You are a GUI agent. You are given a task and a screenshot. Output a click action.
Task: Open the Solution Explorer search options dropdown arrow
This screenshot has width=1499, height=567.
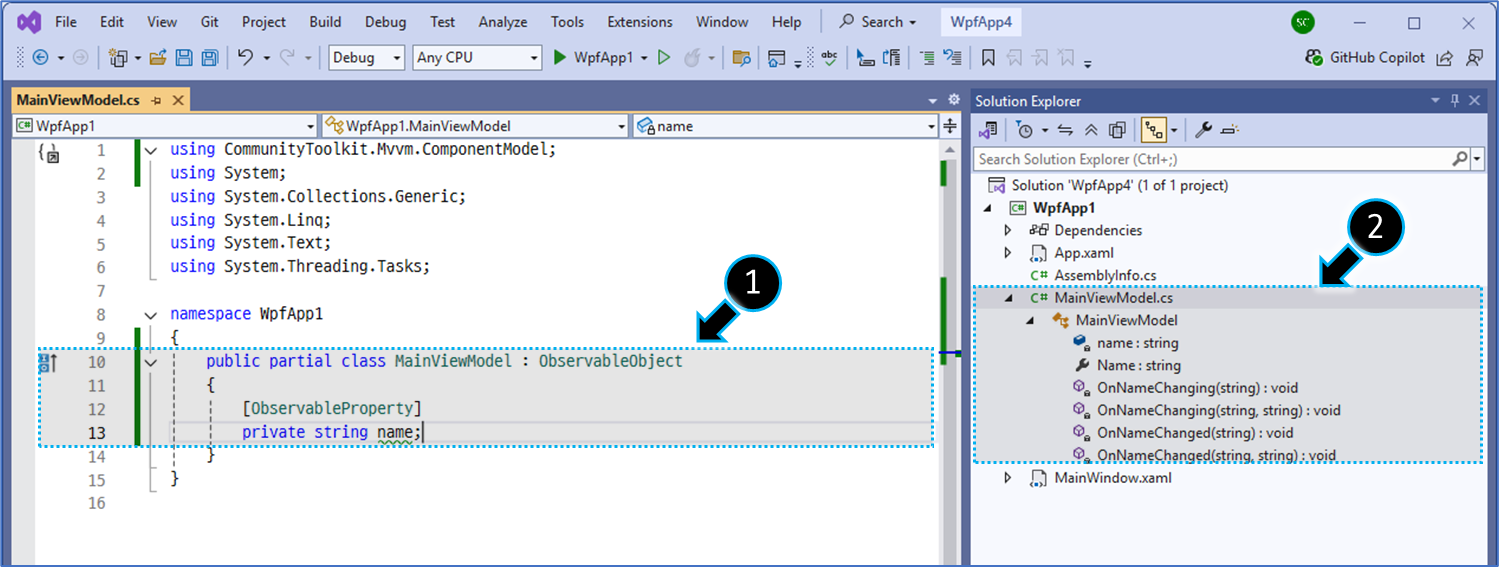(1477, 159)
